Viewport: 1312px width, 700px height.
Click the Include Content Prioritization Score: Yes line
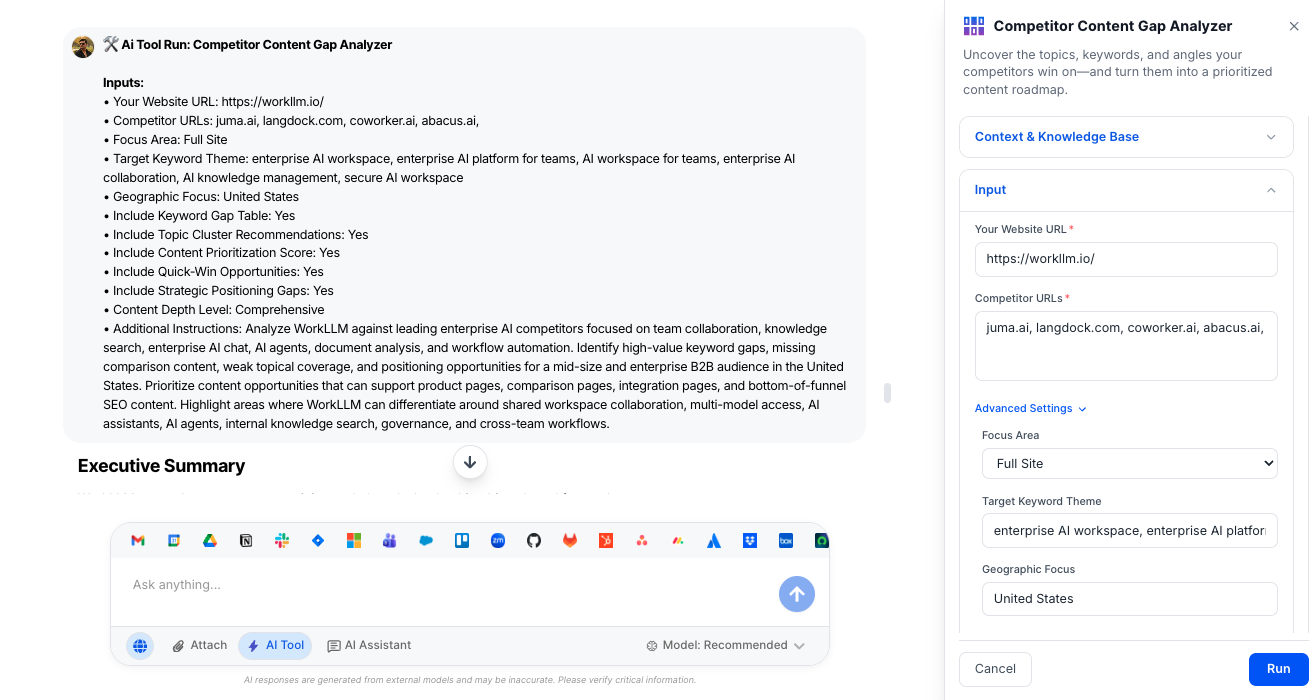(221, 253)
